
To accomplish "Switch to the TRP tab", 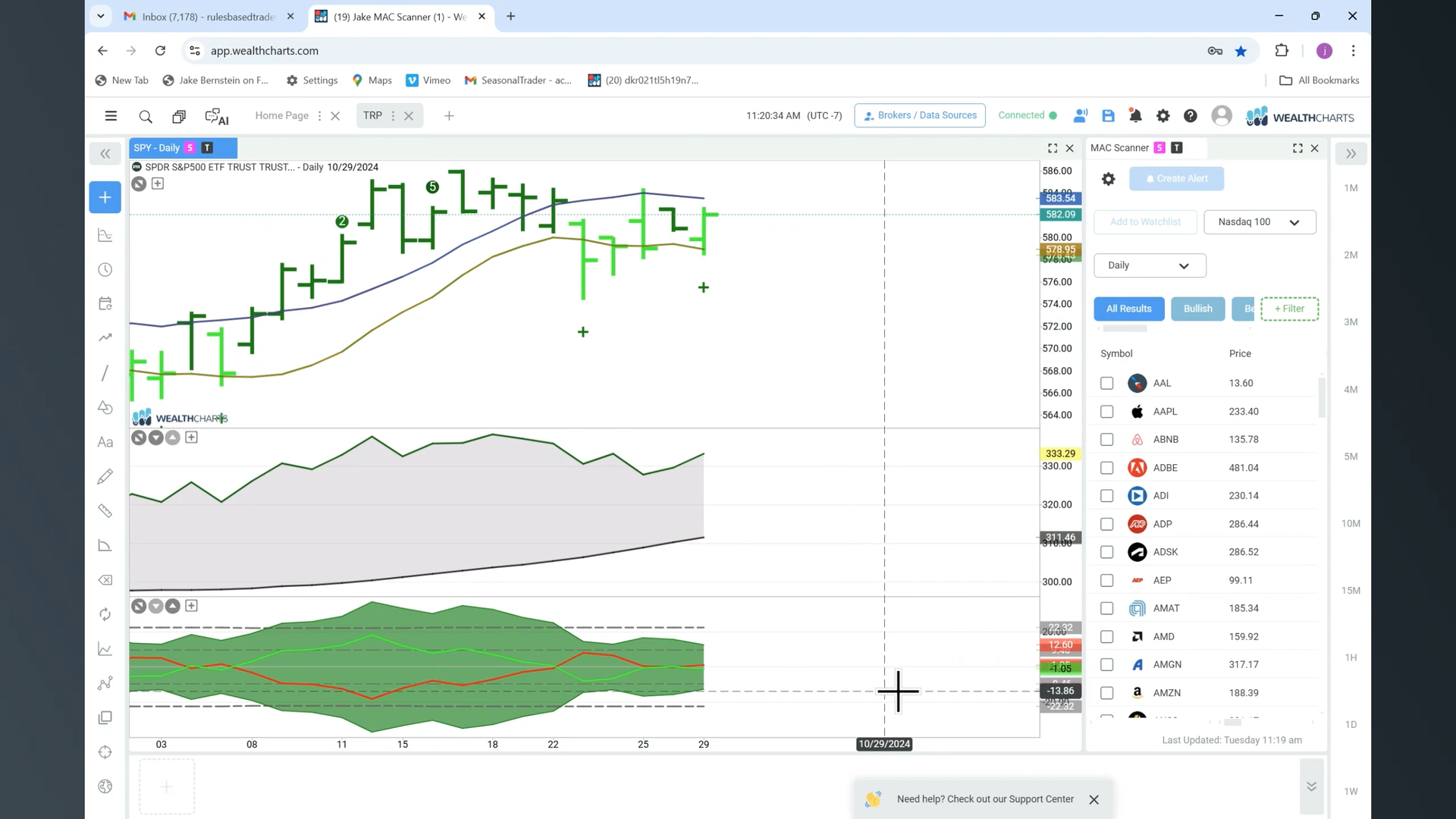I will pos(372,116).
